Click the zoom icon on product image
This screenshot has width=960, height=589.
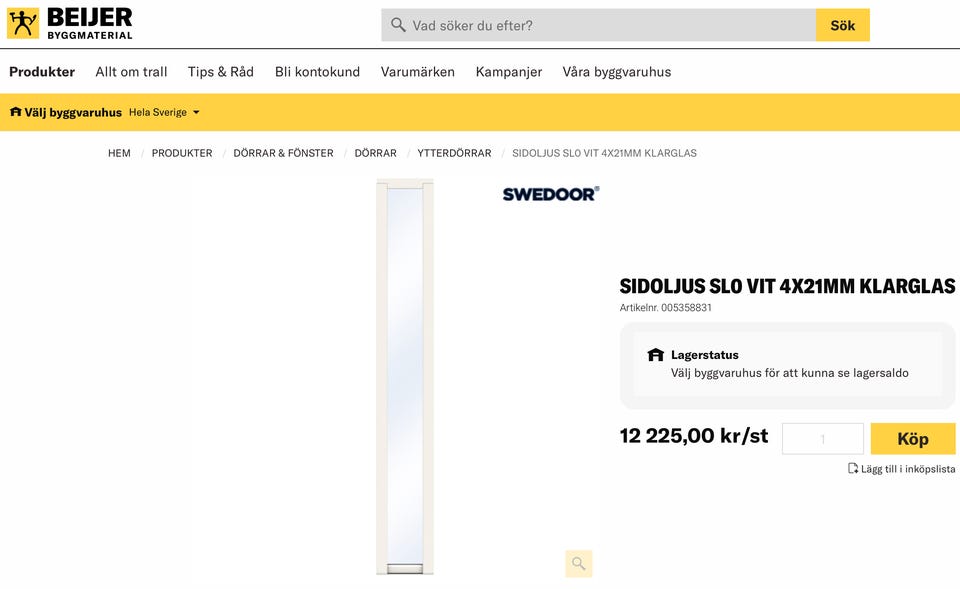pos(578,563)
